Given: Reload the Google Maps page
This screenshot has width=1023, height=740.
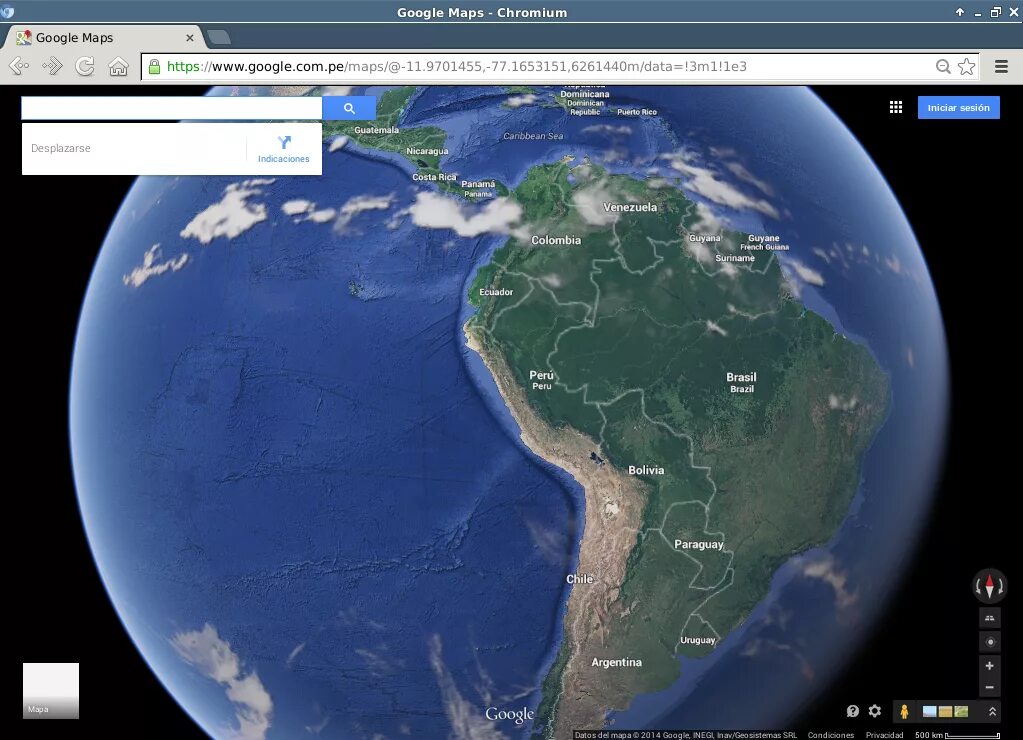Looking at the screenshot, I should point(85,66).
